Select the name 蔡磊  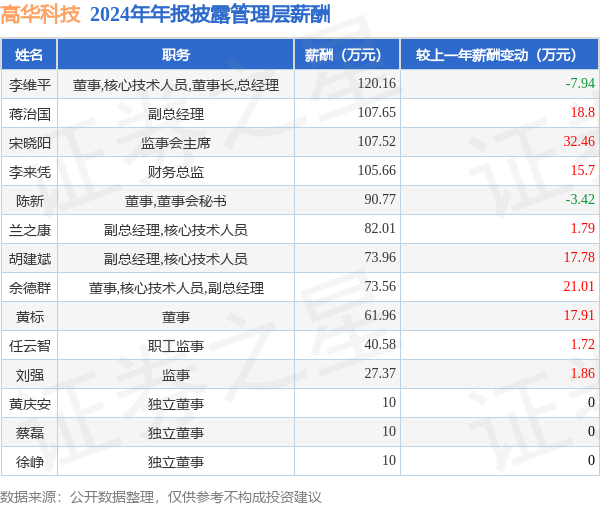30,433
